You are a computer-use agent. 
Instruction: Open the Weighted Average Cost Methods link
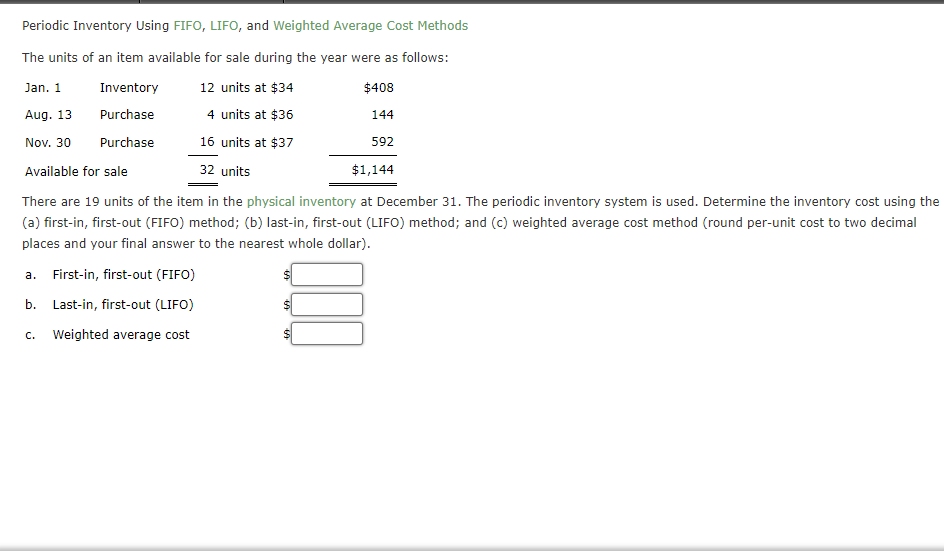(x=370, y=26)
